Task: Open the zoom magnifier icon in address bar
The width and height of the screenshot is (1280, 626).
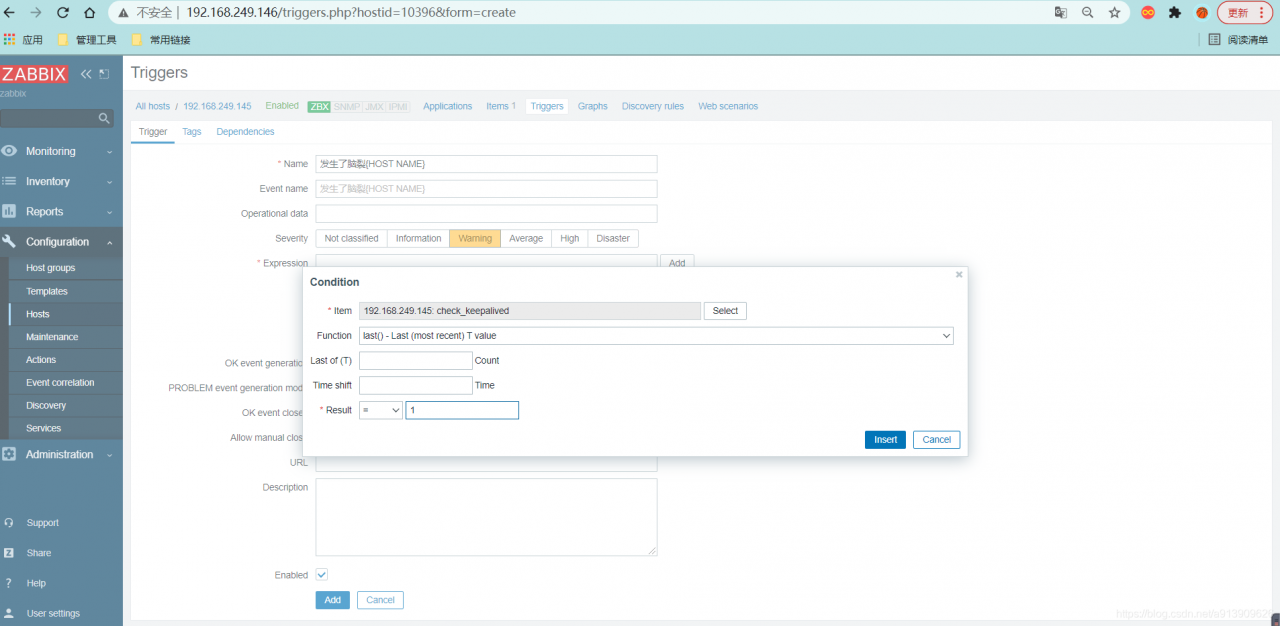Action: [1087, 13]
